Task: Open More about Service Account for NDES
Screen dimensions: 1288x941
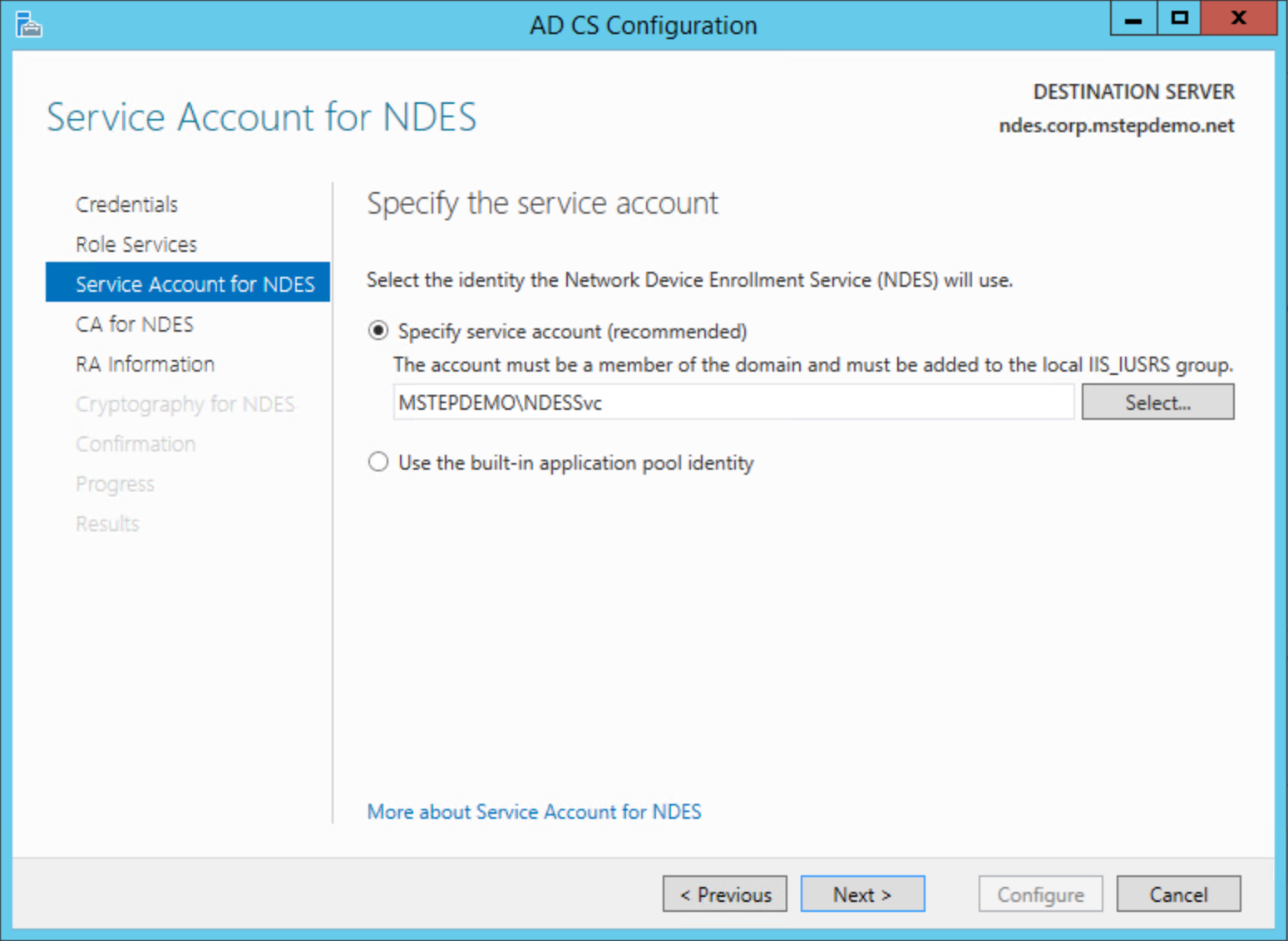Action: click(x=534, y=812)
